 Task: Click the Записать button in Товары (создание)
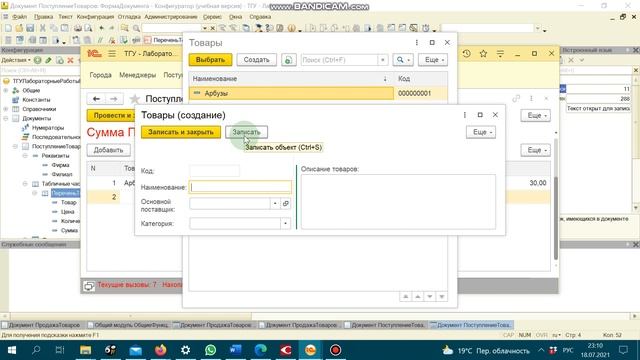pos(246,132)
